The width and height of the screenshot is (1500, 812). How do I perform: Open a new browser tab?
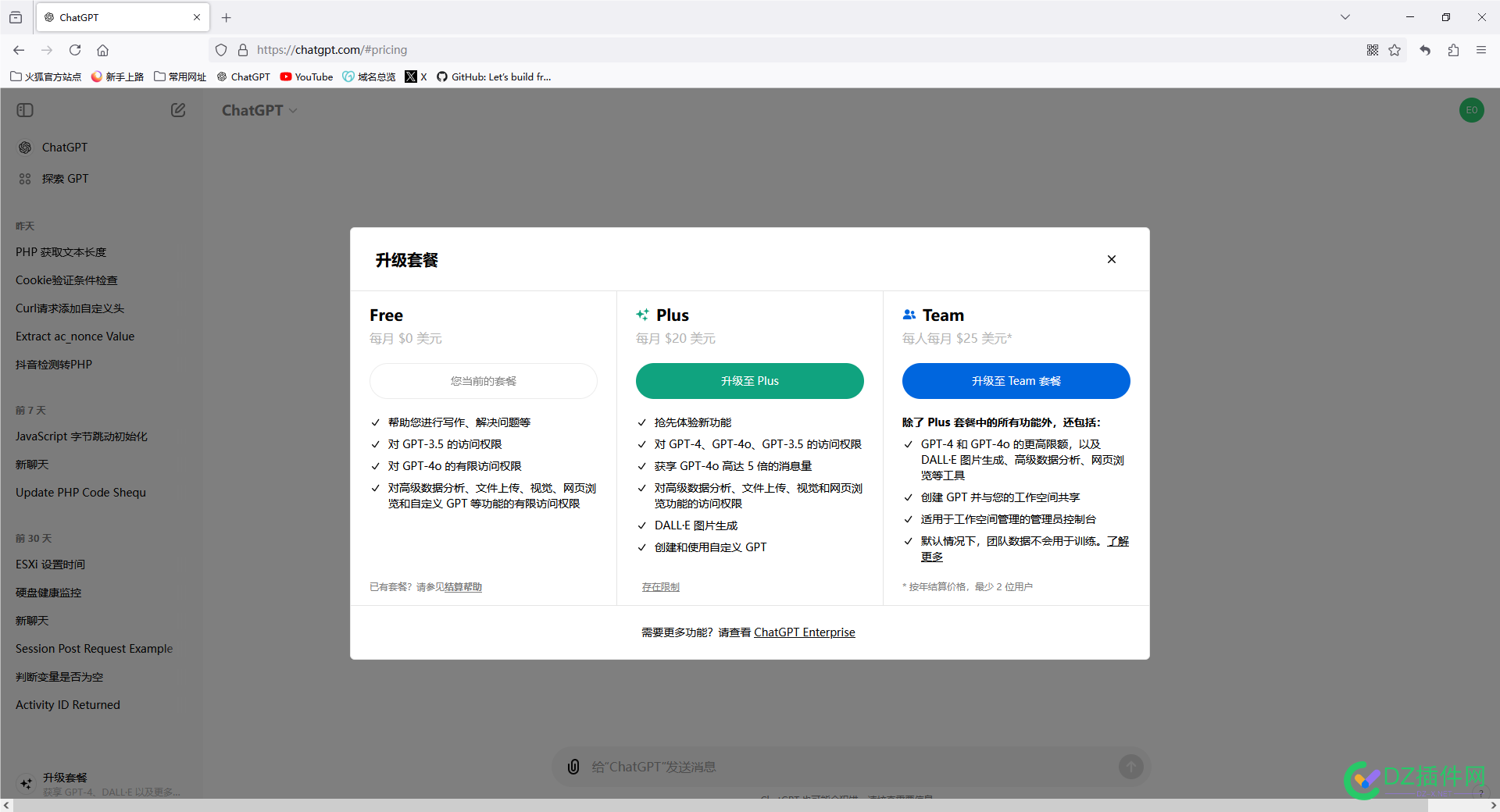pos(227,17)
